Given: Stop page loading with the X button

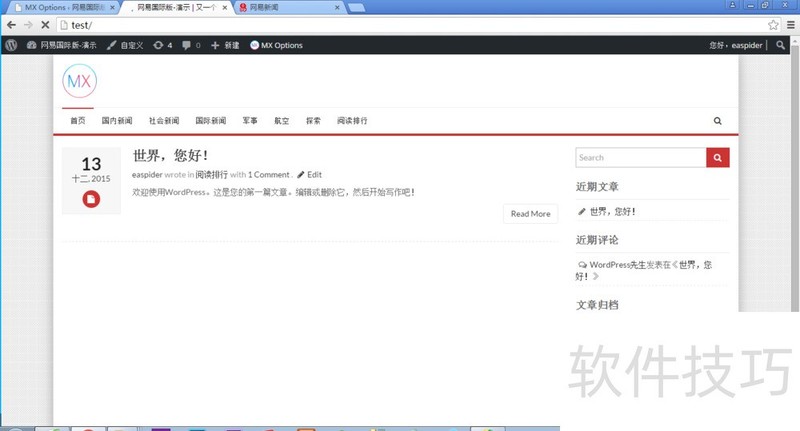Looking at the screenshot, I should pyautogui.click(x=45, y=24).
